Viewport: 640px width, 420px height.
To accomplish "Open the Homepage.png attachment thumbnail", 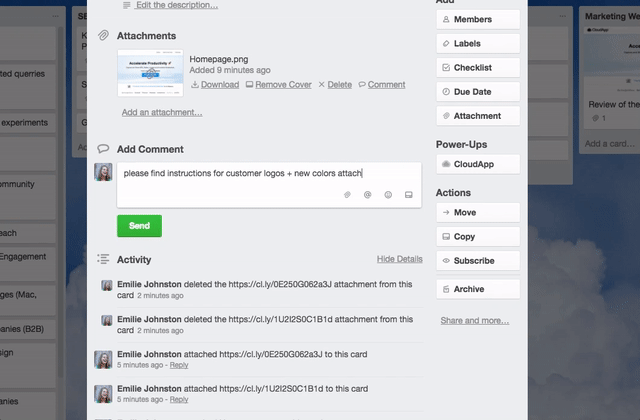I will (150, 72).
